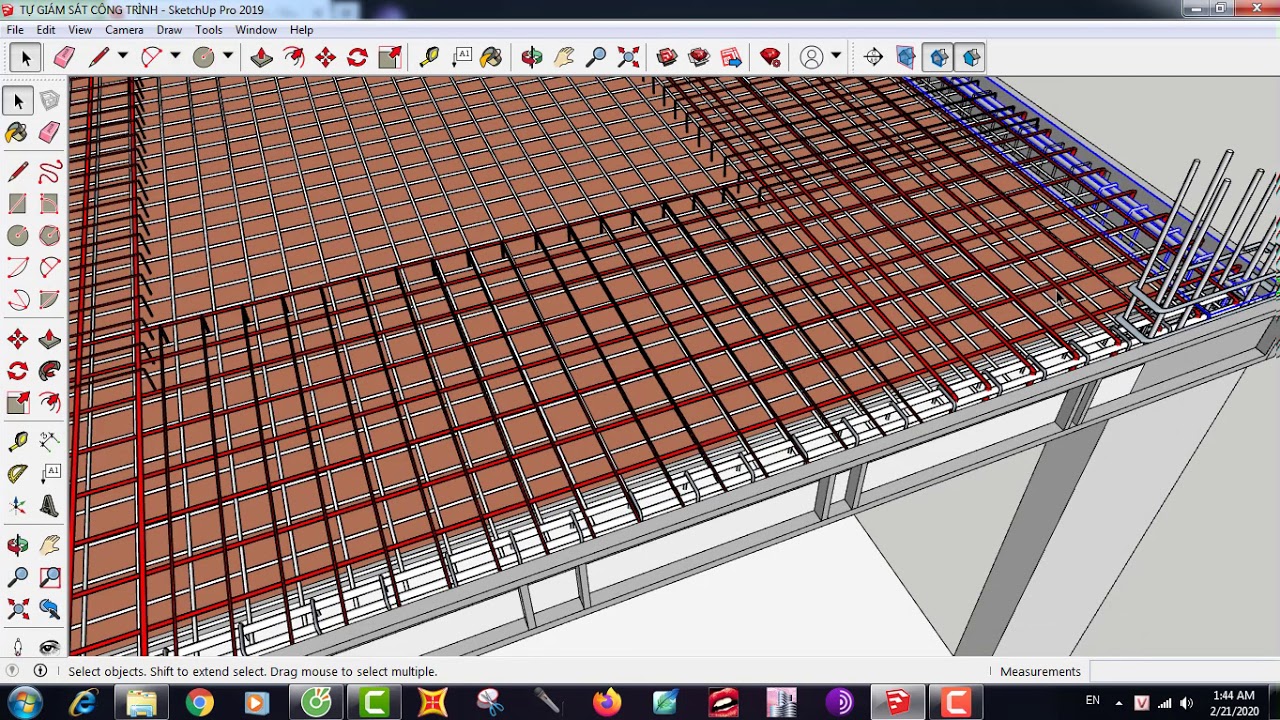Show hidden system tray icons arrow
Screen dimensions: 1280x720
click(1119, 702)
